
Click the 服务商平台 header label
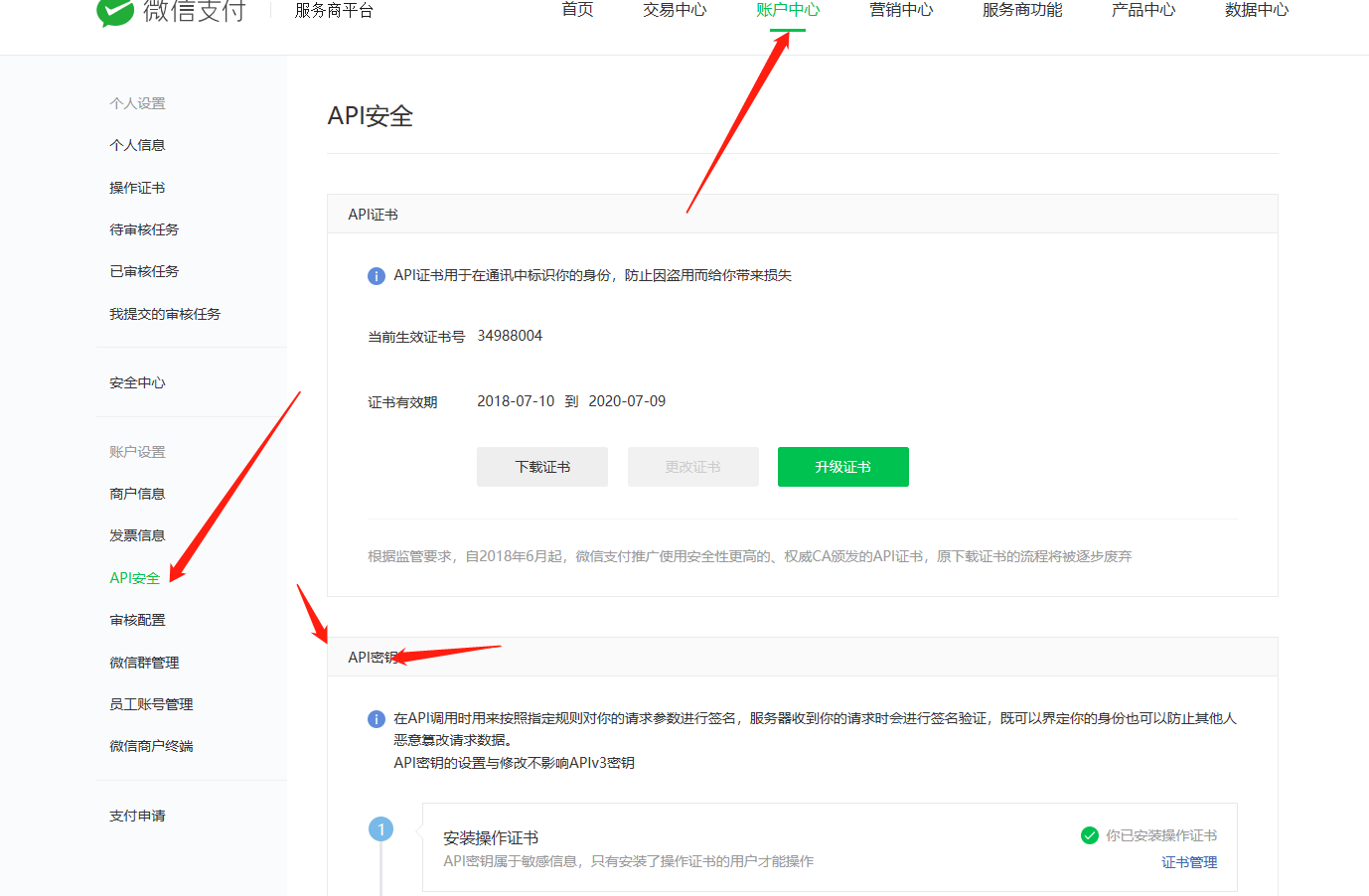(334, 11)
